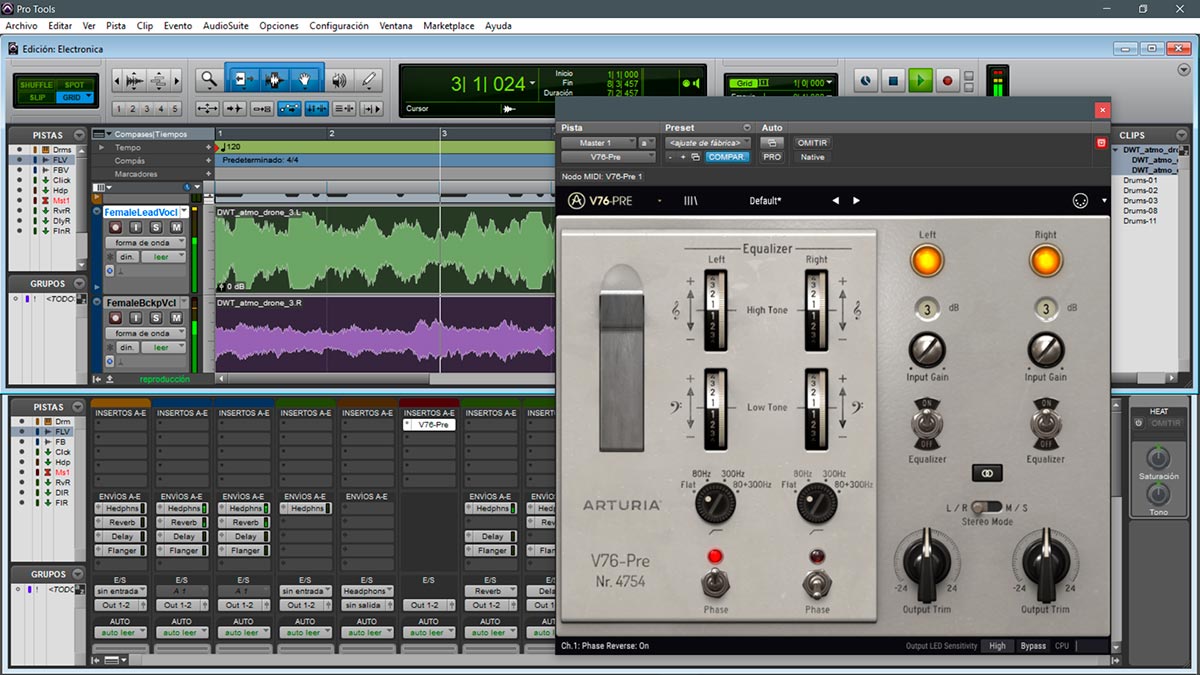Mute the FemaleBckpVcl track

click(x=176, y=318)
